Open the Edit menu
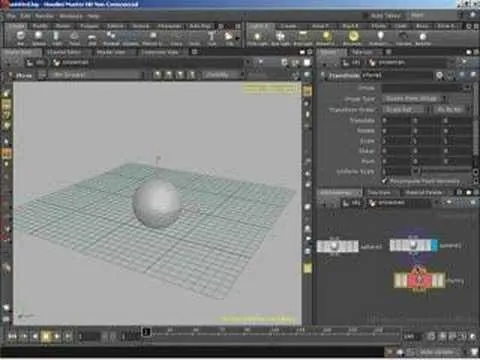The image size is (480, 360). pyautogui.click(x=25, y=16)
